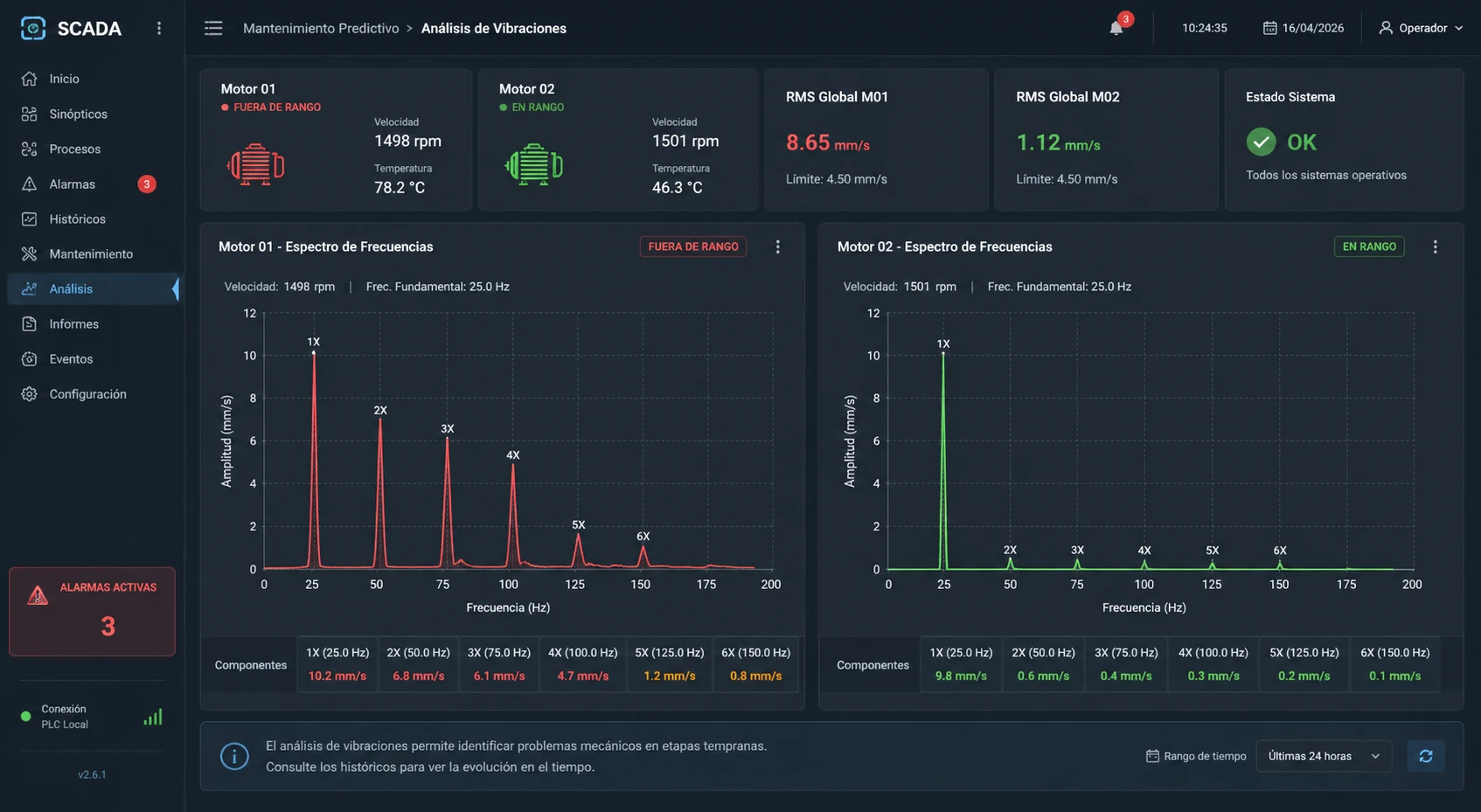Viewport: 1481px width, 812px height.
Task: Open Mantenimiento in the sidebar
Action: click(93, 253)
